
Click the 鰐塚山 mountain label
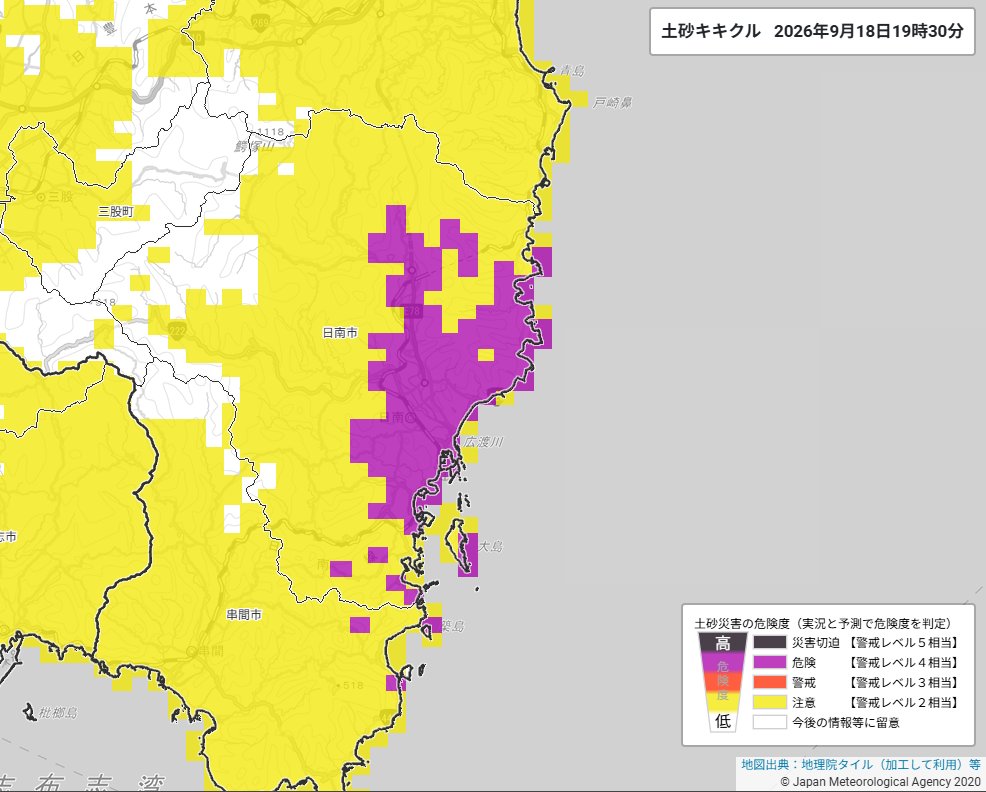pos(254,147)
